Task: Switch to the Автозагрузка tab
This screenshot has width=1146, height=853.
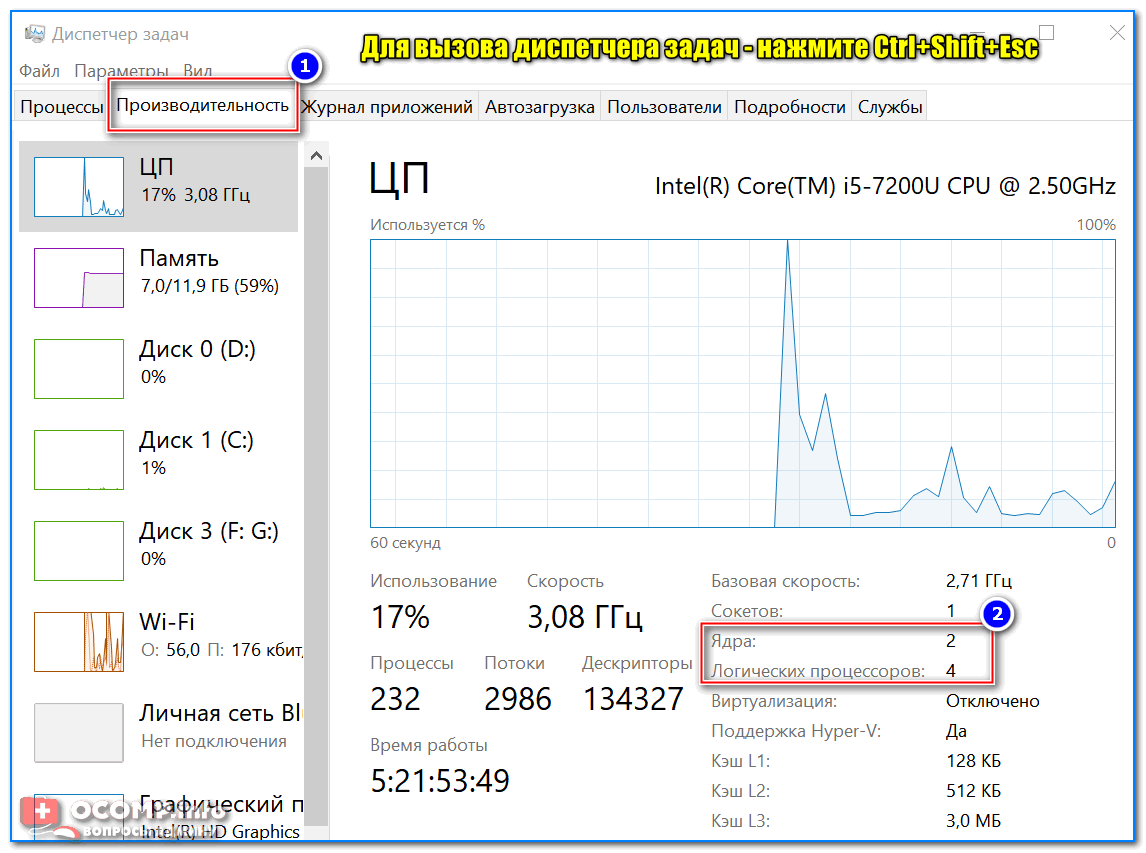Action: pyautogui.click(x=540, y=107)
